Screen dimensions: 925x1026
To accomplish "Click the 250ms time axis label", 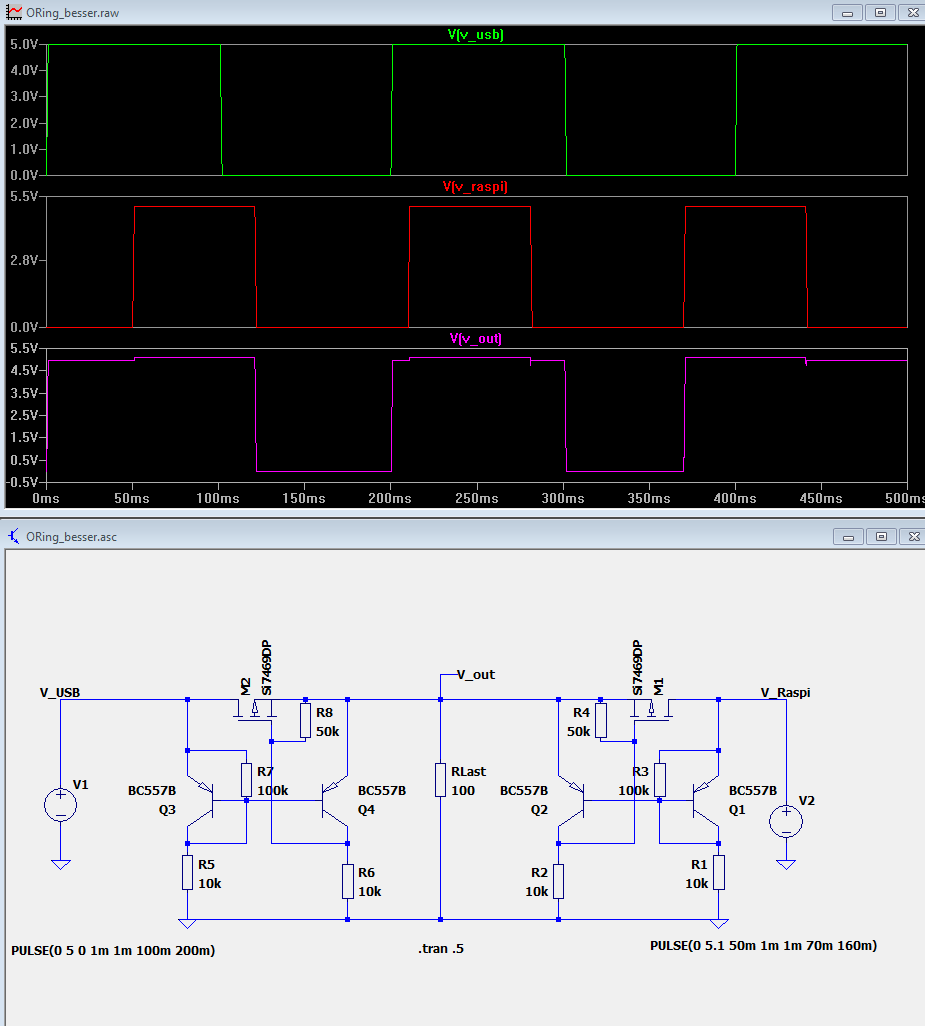I will tap(476, 499).
